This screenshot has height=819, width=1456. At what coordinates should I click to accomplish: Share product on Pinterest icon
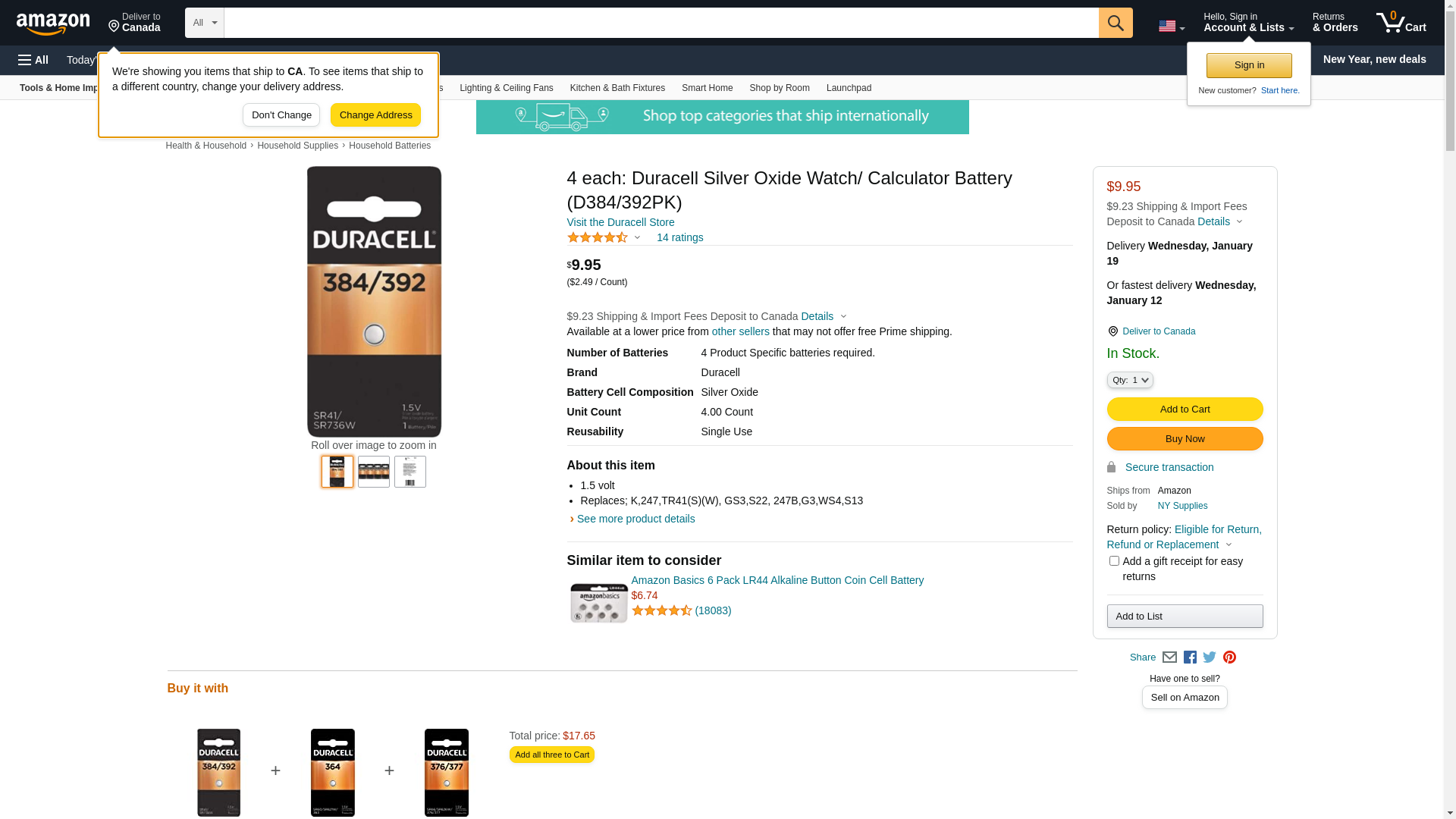1229,657
